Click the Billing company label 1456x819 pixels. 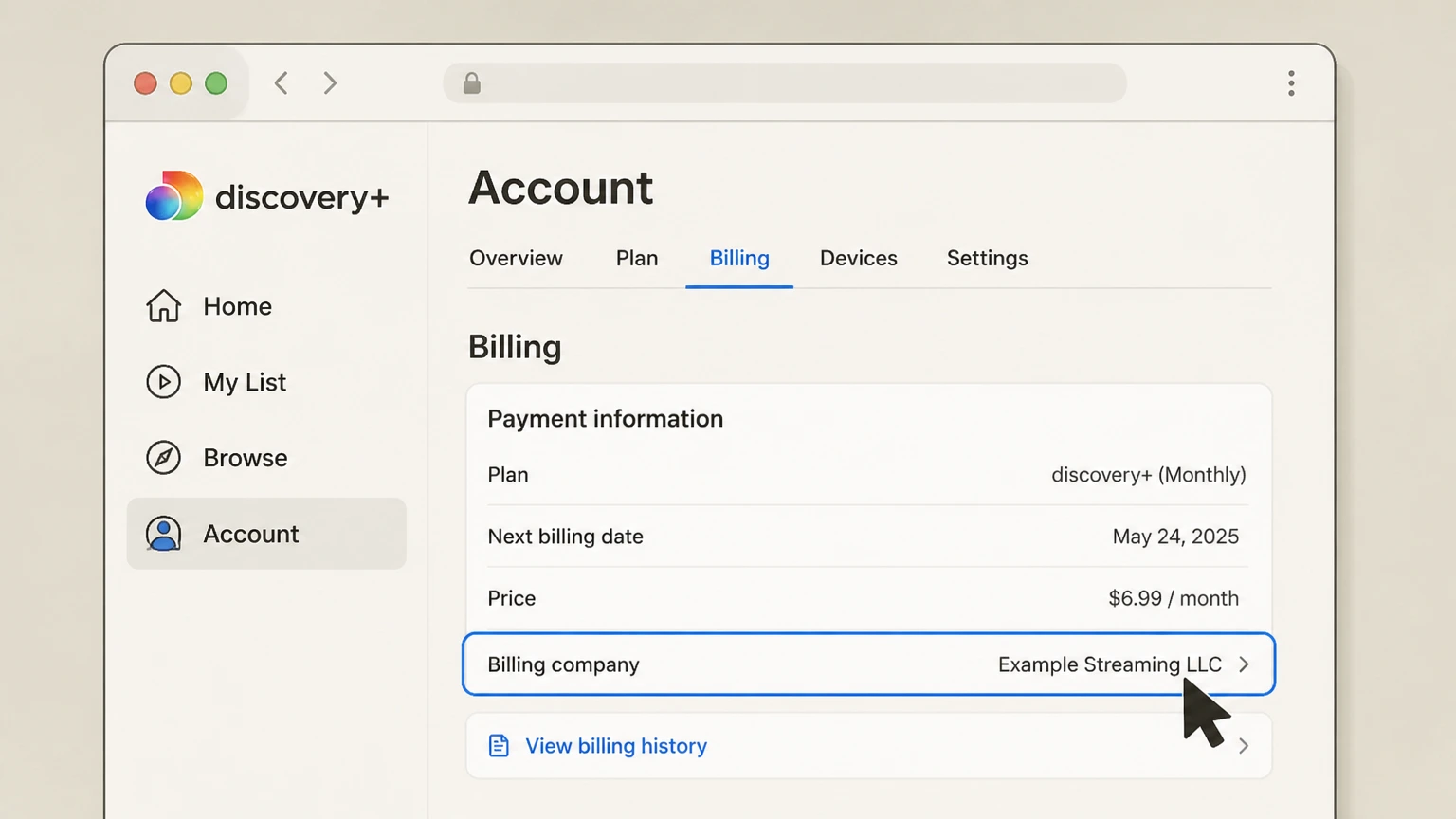pyautogui.click(x=563, y=664)
